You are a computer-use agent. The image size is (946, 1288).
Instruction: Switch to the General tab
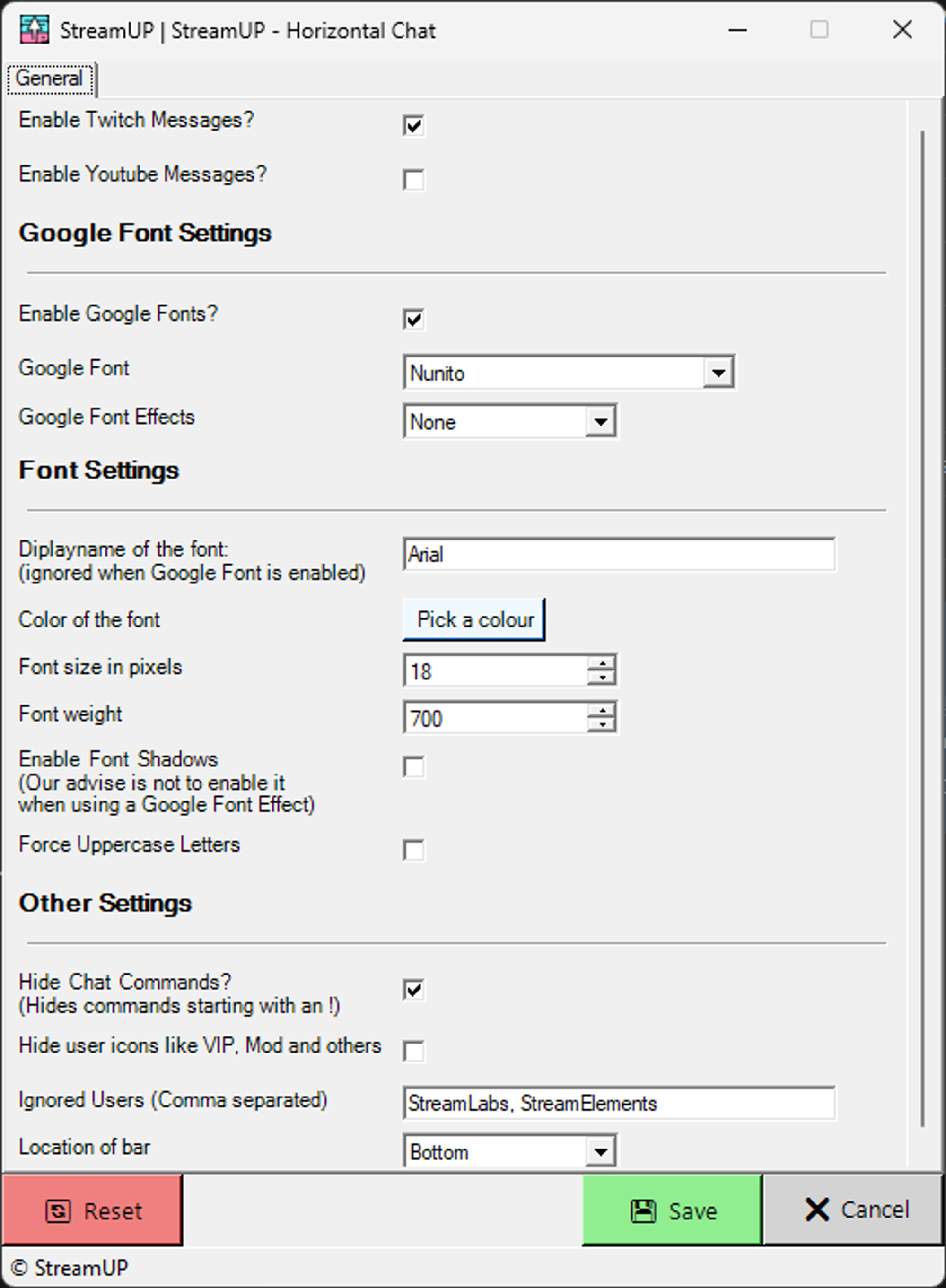[50, 78]
